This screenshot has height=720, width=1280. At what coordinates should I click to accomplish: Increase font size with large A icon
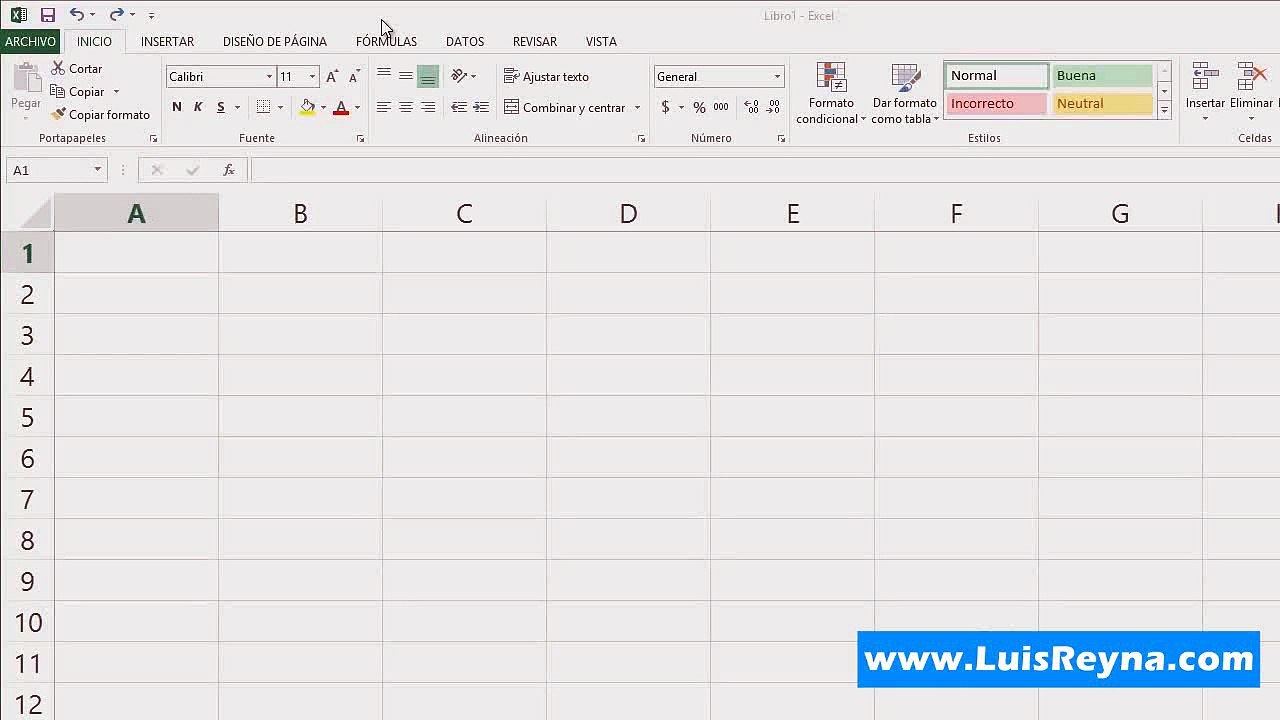coord(332,77)
